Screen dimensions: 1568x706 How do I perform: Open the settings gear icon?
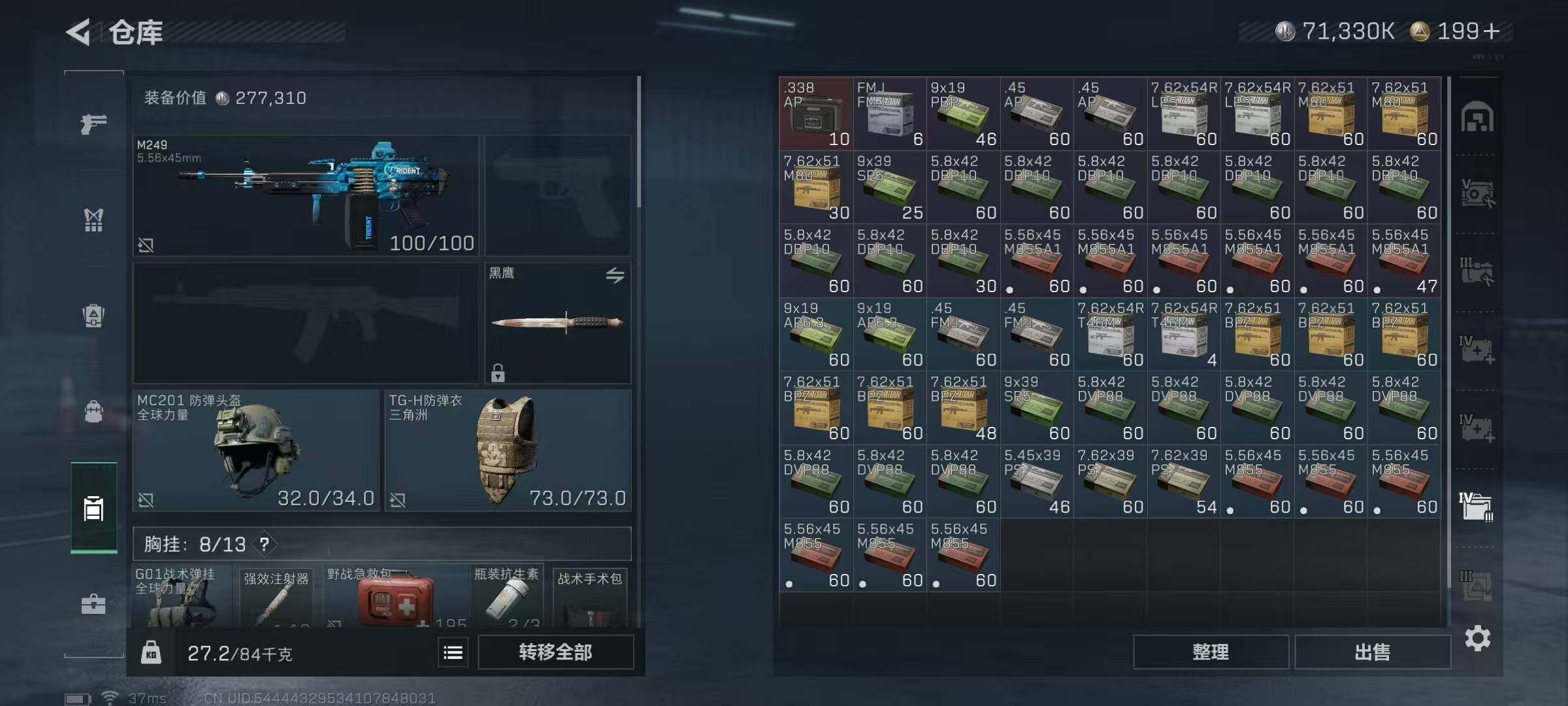(1477, 638)
